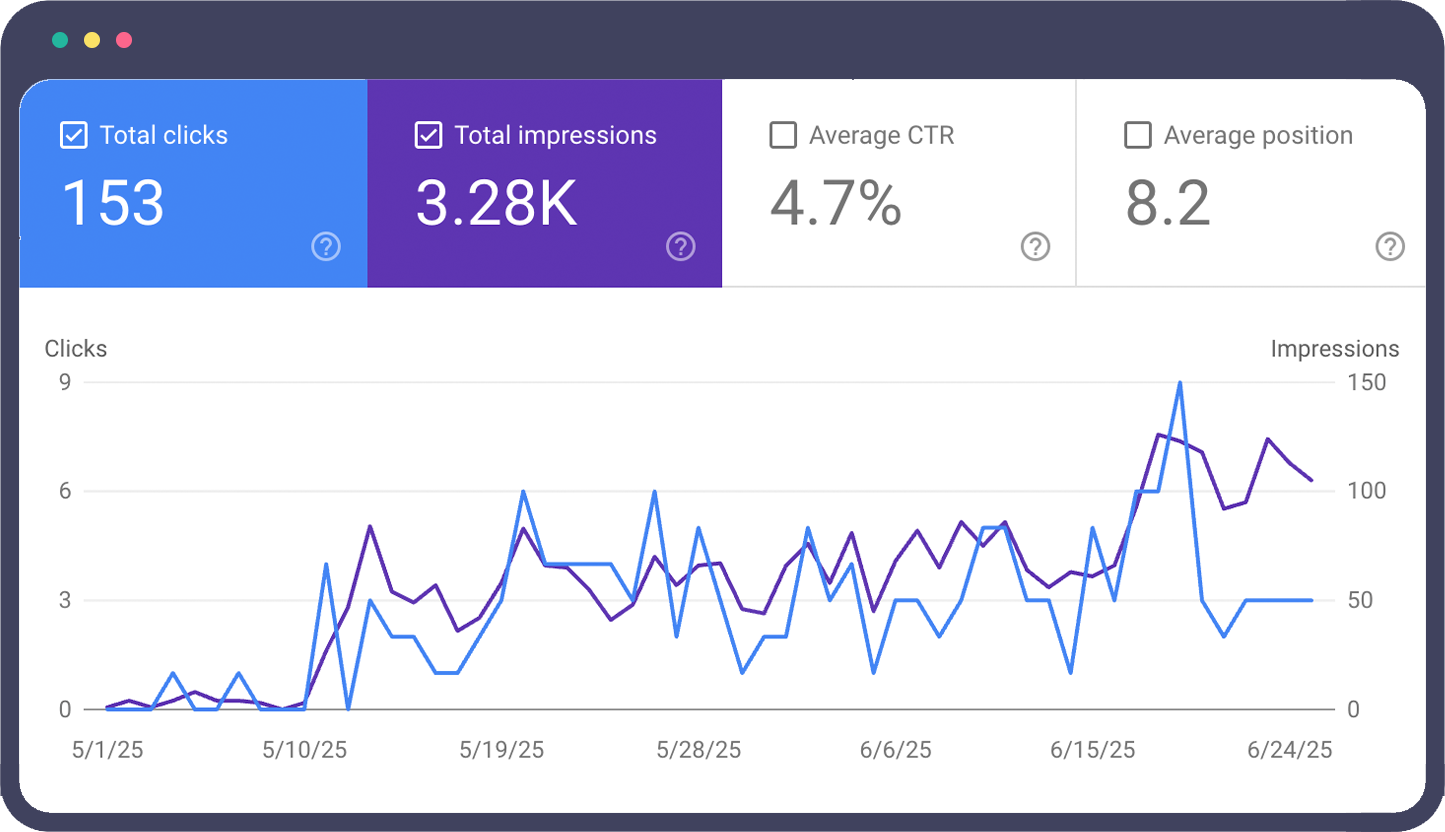Click the 5/19/25 date label
Viewport: 1445px width, 832px height.
point(501,750)
